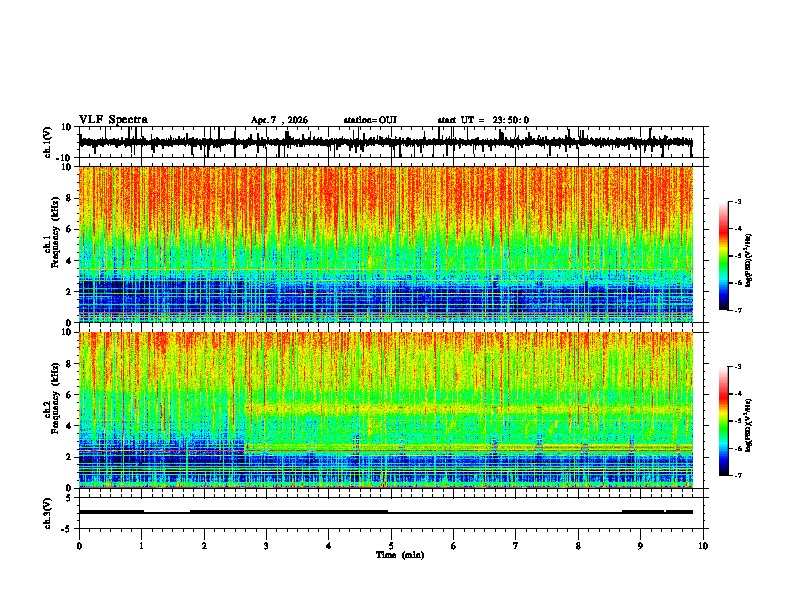Click tick label "1" on the time axis
Image resolution: width=792 pixels, height=612 pixels.
[141, 546]
